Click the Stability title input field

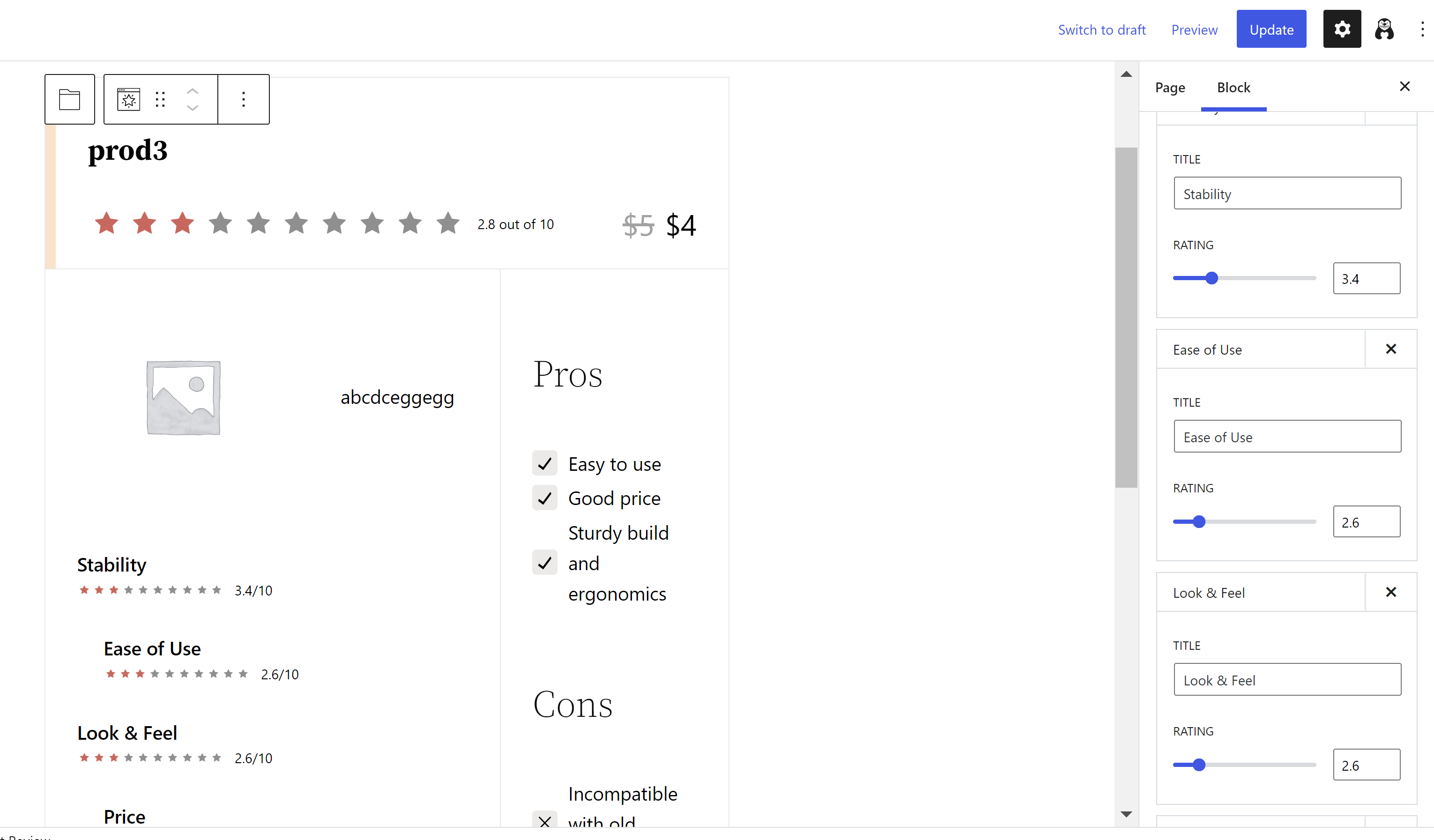1287,193
